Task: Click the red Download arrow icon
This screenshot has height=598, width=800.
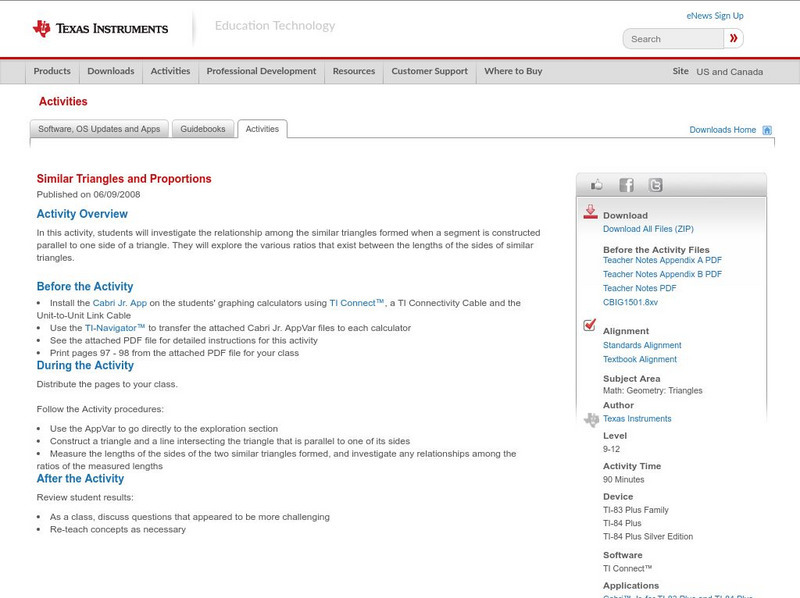Action: point(590,212)
